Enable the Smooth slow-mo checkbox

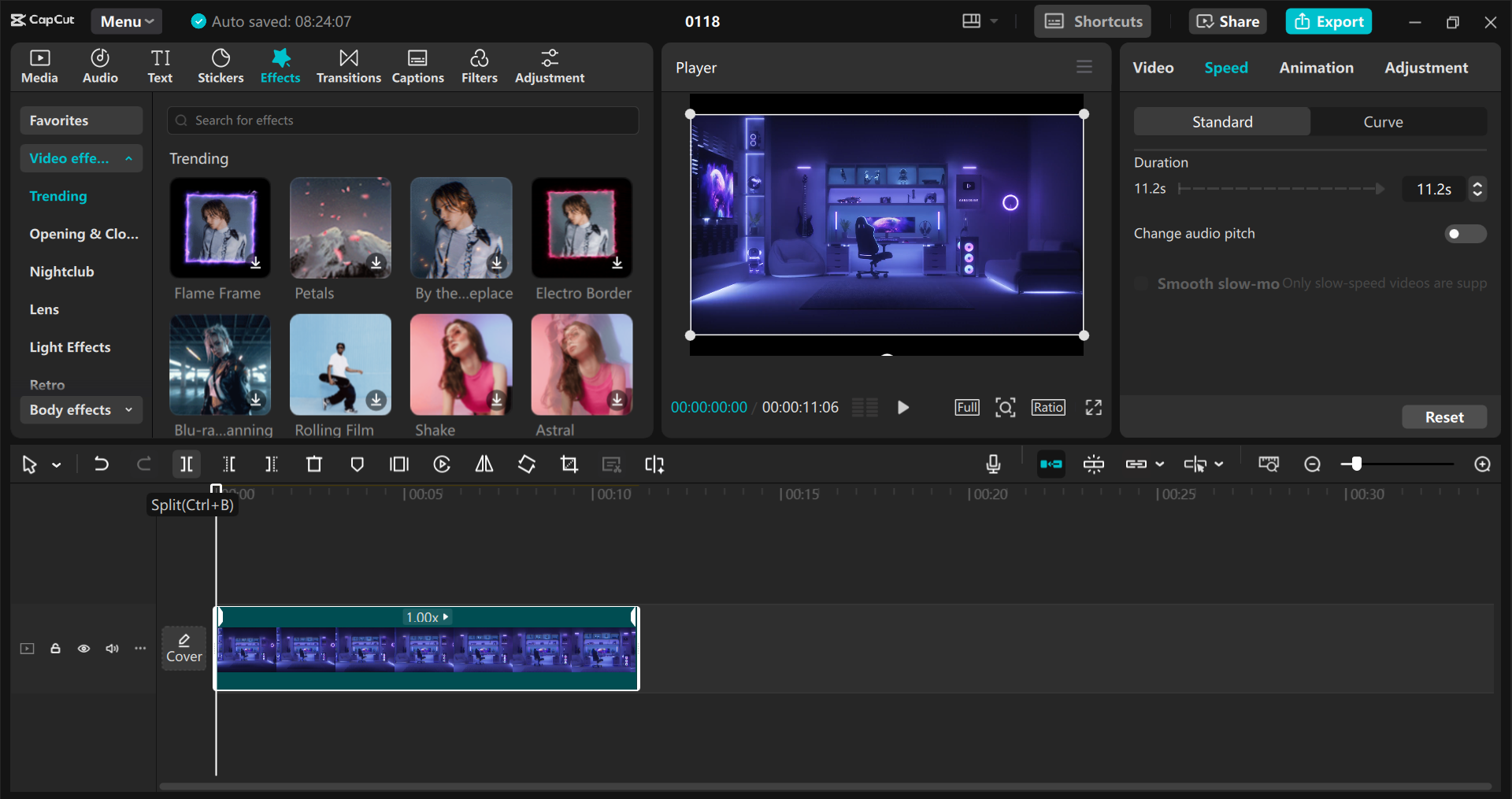(1140, 283)
